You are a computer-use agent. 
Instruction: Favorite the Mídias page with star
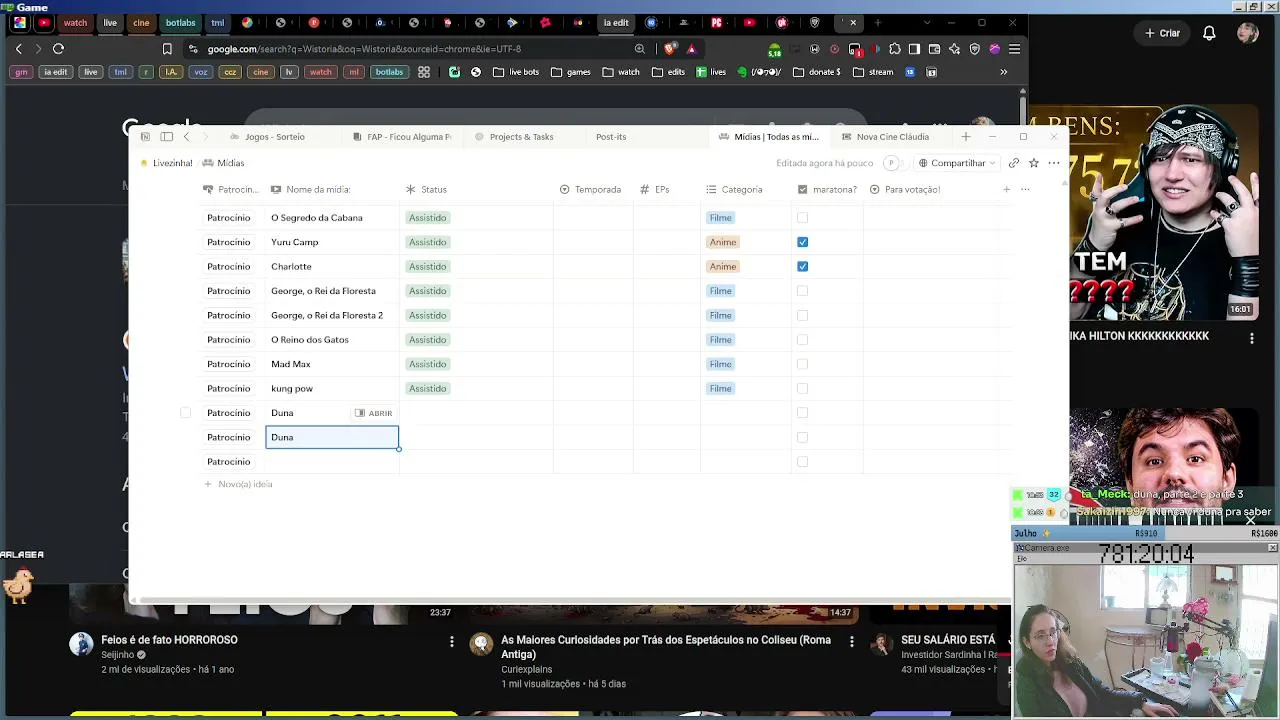pyautogui.click(x=1034, y=163)
